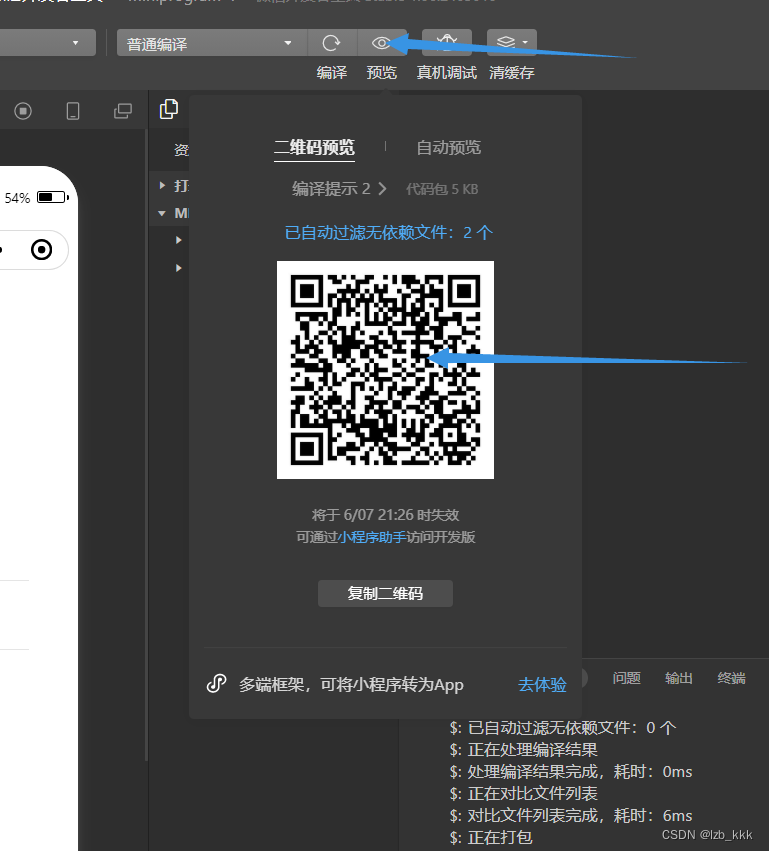Click the simulator 54% battery text

pyautogui.click(x=17, y=198)
